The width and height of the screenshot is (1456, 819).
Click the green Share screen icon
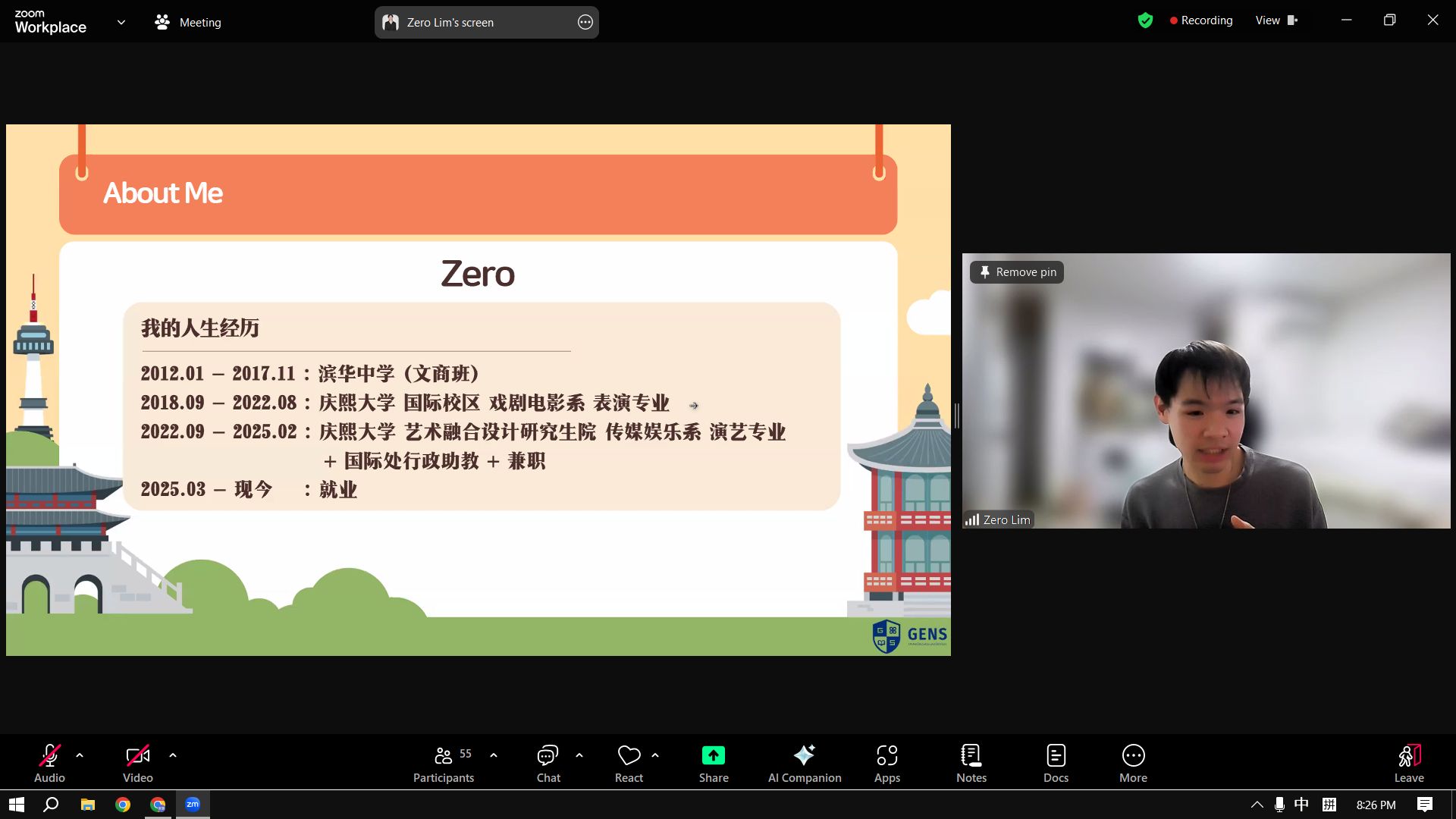[713, 756]
